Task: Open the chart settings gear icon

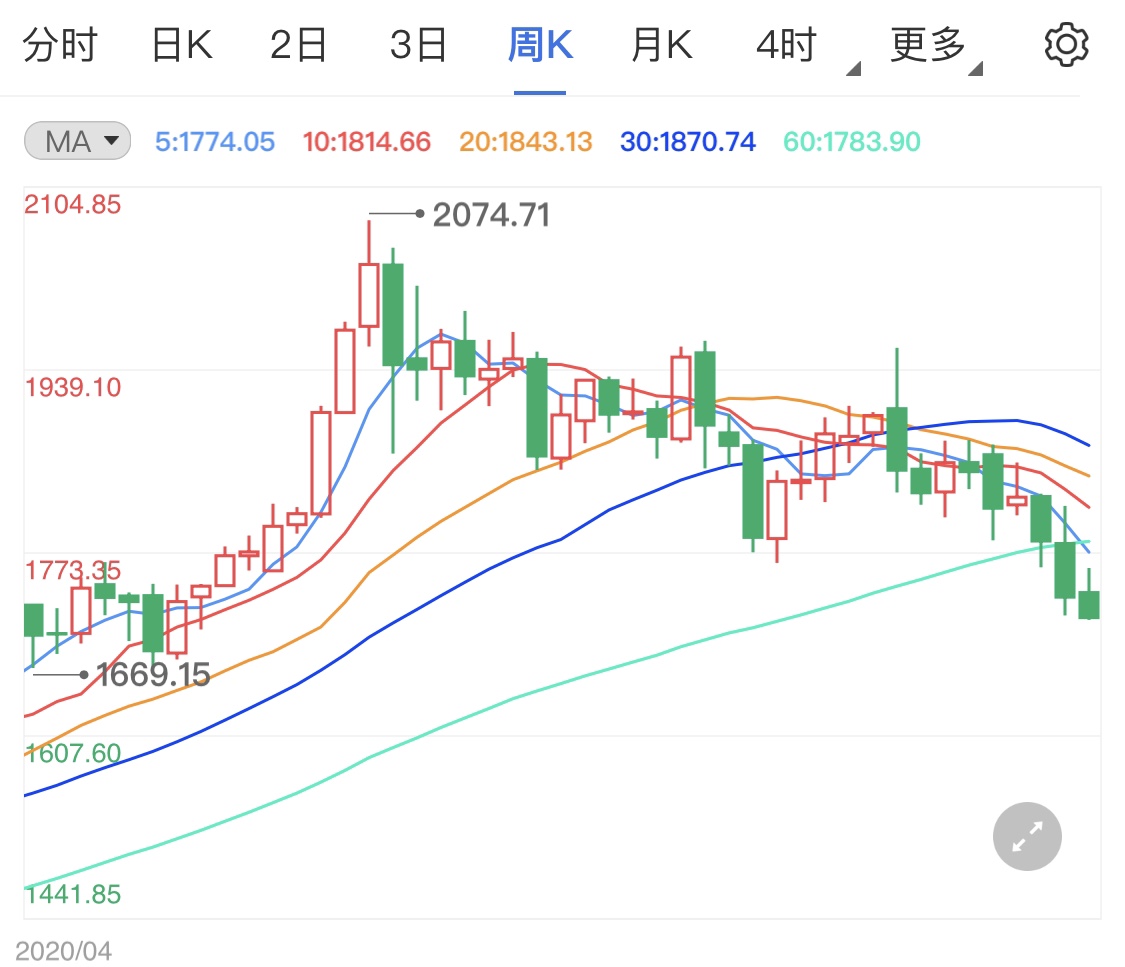Action: tap(1066, 46)
